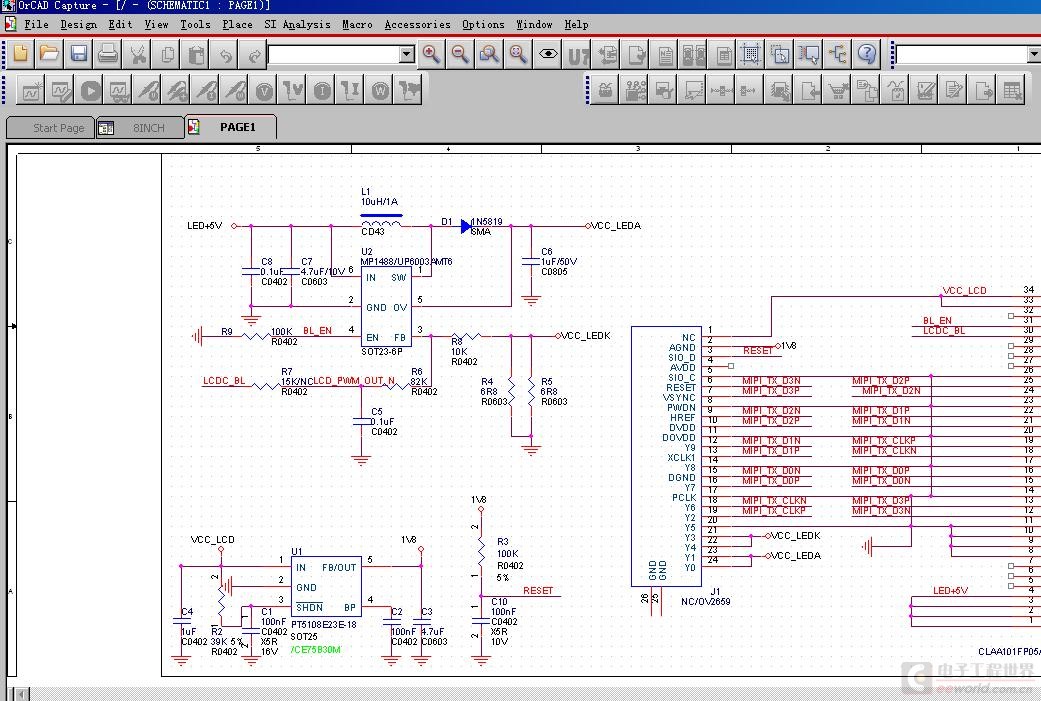
Task: Create a new simulation profile
Action: [x=32, y=90]
